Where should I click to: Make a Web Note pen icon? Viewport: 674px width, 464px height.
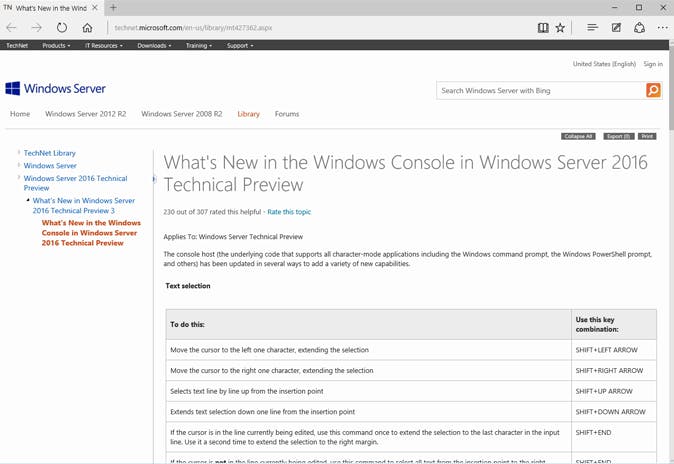616,28
